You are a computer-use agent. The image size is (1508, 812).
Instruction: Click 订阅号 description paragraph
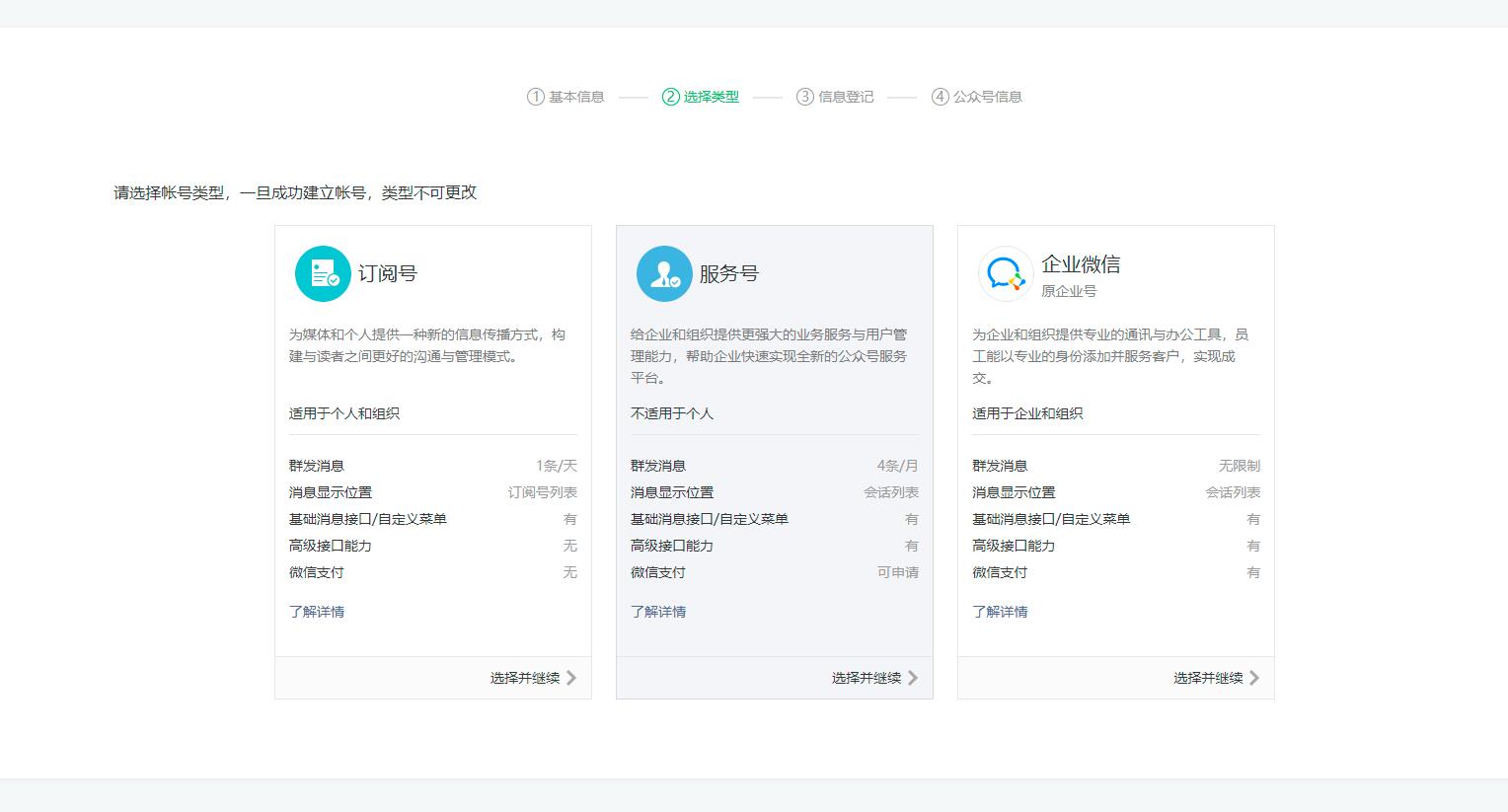pos(427,345)
